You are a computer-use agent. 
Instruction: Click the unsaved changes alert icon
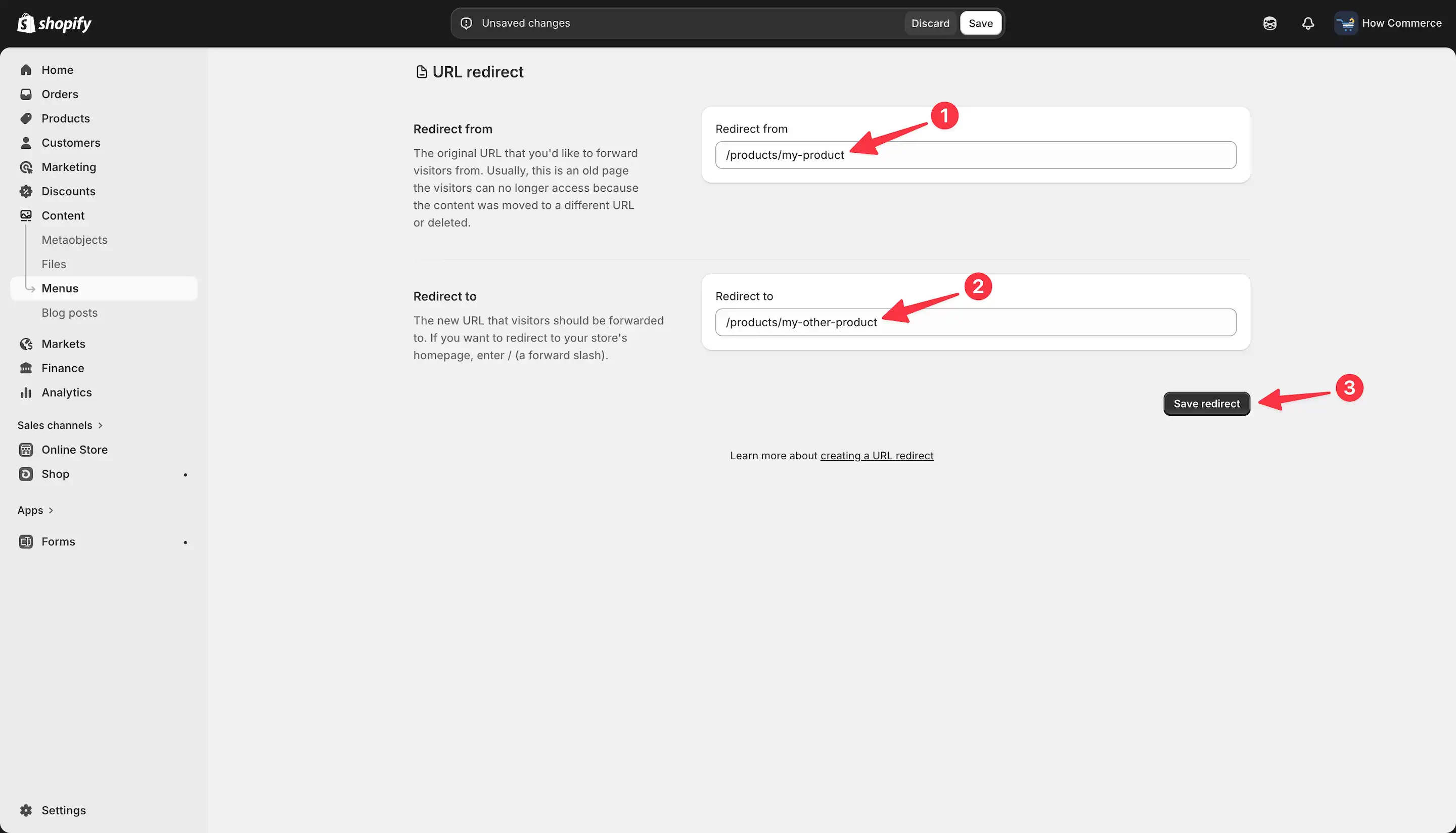coord(466,23)
